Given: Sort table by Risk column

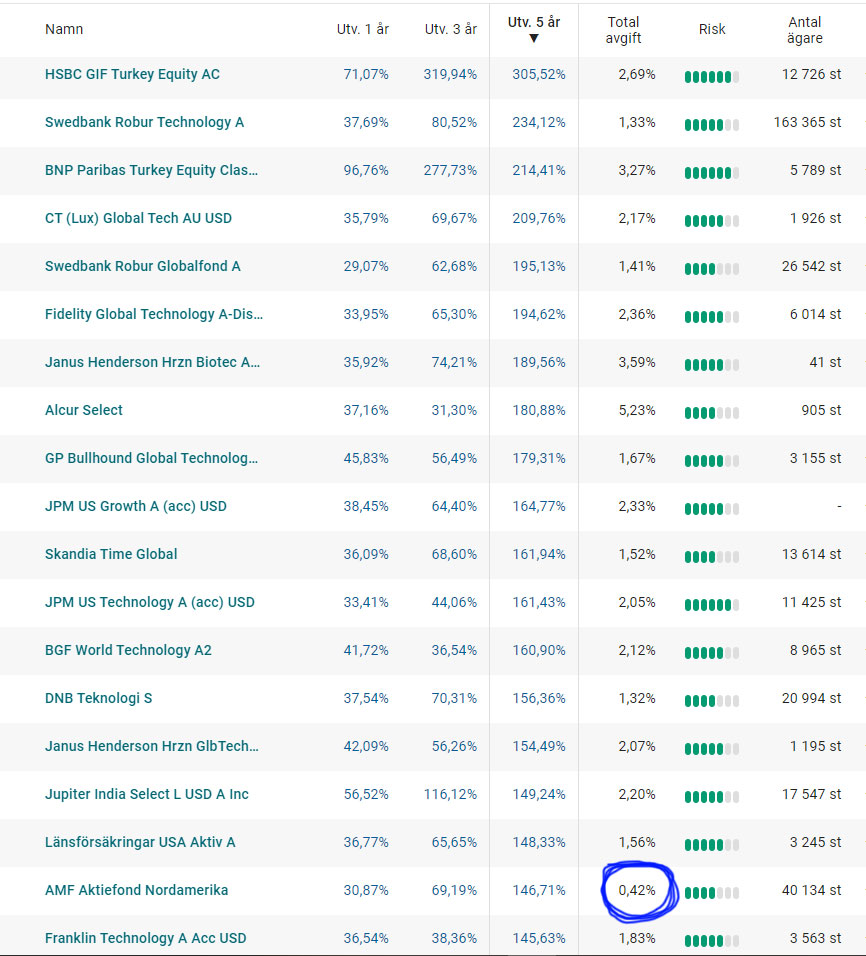Looking at the screenshot, I should pos(712,29).
